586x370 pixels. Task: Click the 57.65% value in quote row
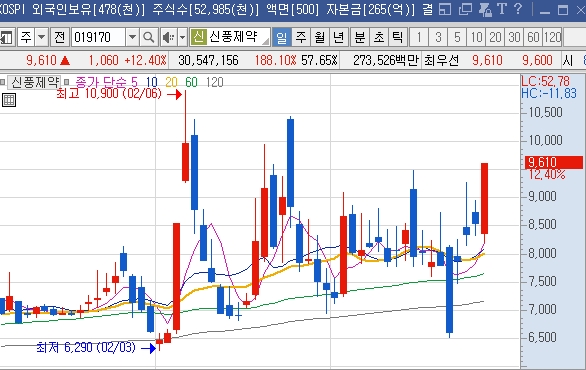[x=319, y=60]
